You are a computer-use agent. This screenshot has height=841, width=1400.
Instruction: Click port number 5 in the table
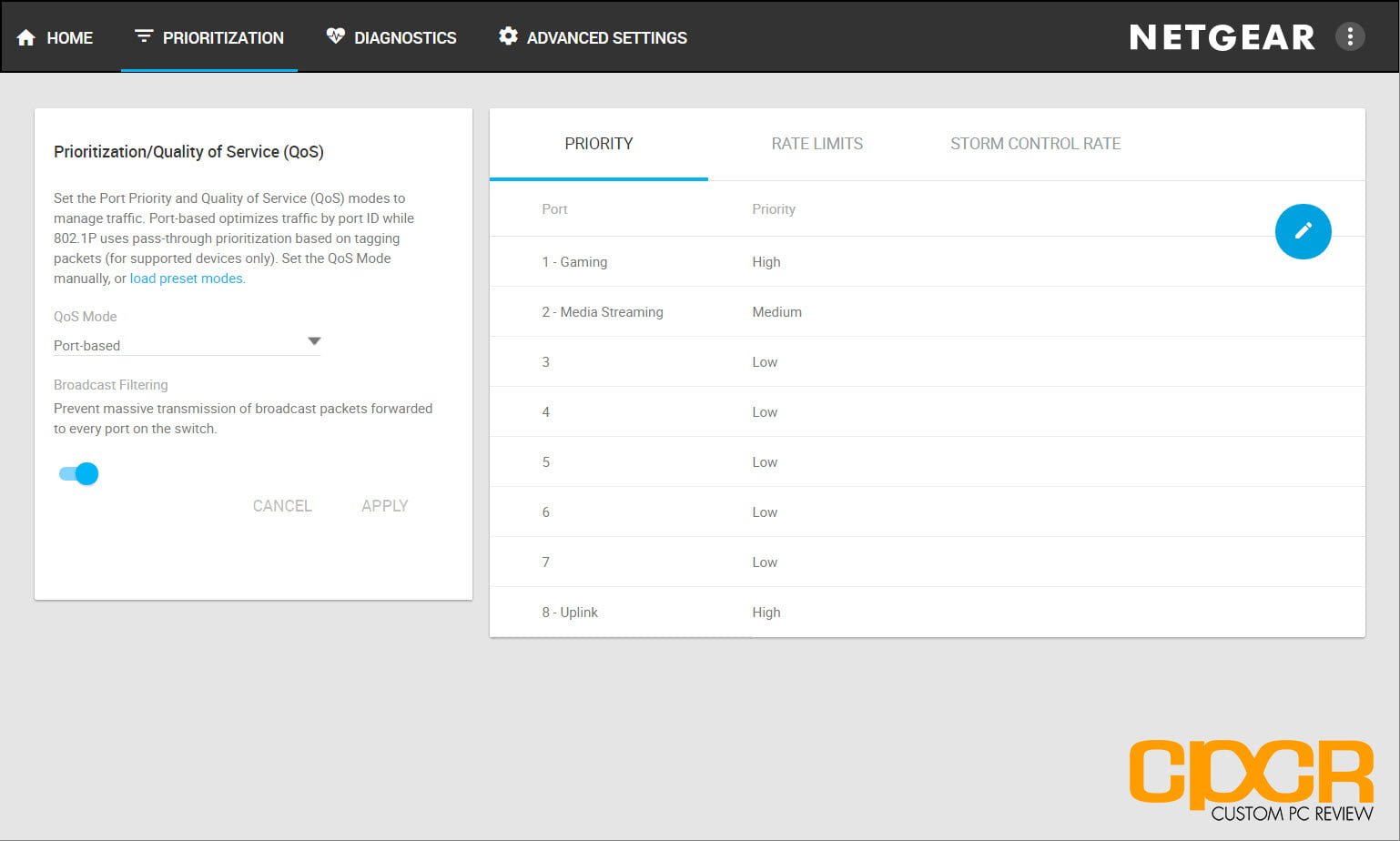(545, 462)
